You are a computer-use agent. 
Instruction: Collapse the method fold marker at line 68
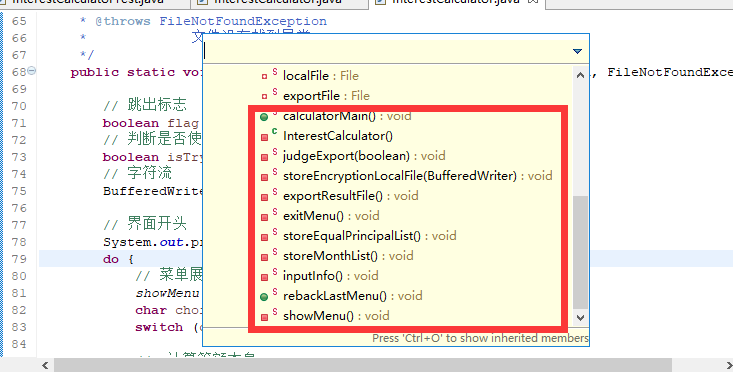coord(31,71)
